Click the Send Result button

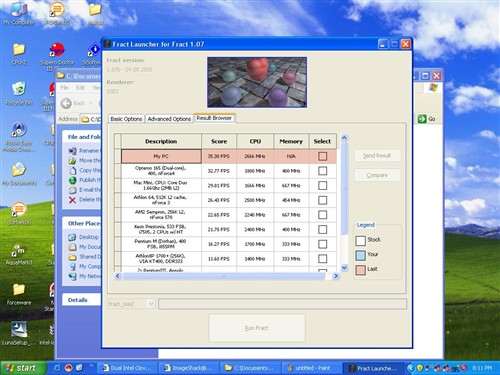377,156
